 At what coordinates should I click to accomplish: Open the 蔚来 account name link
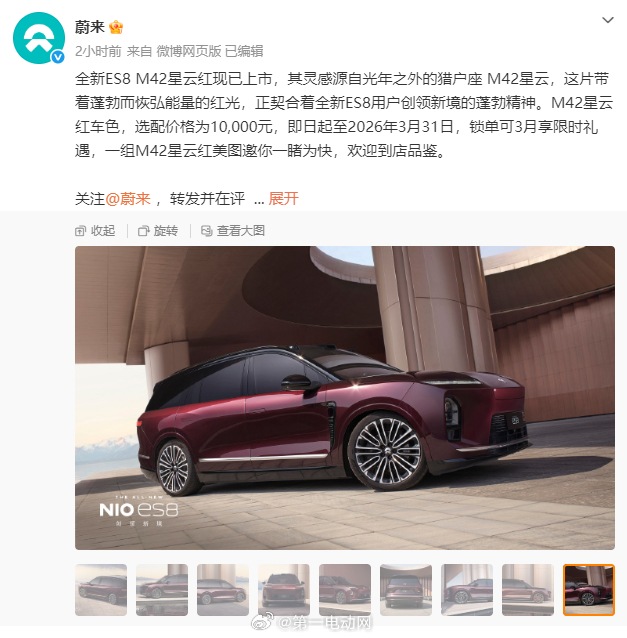tap(90, 27)
